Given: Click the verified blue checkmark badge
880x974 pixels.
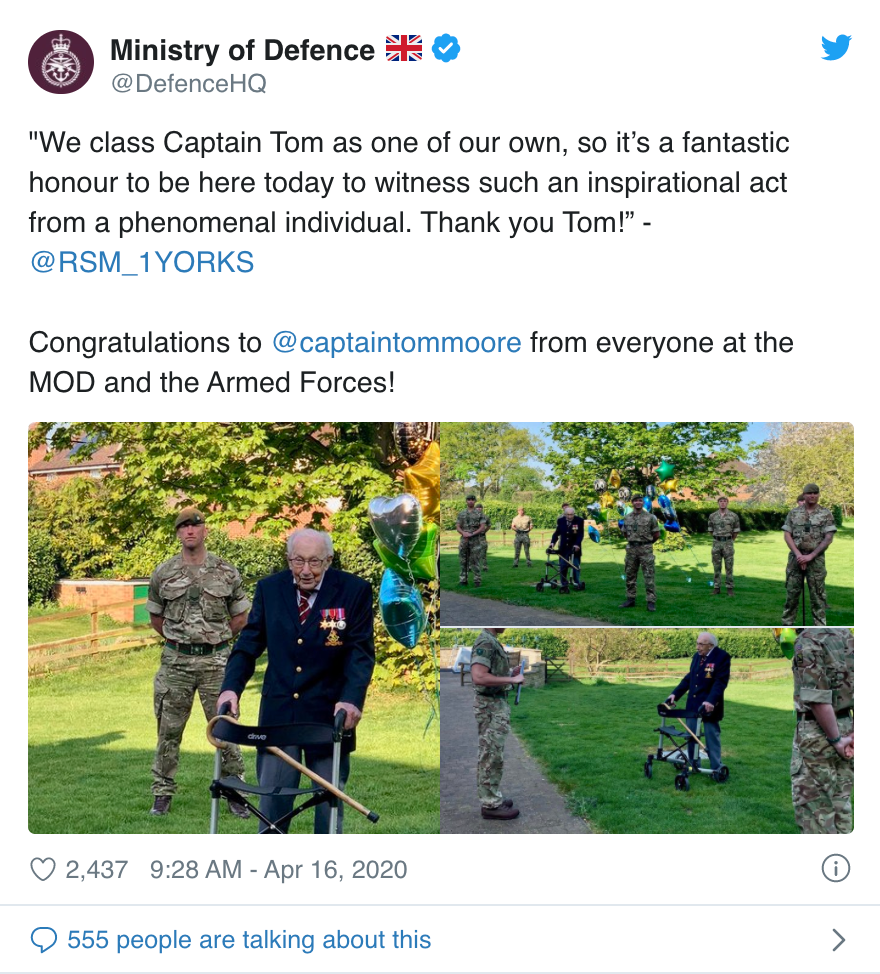Looking at the screenshot, I should coord(445,48).
